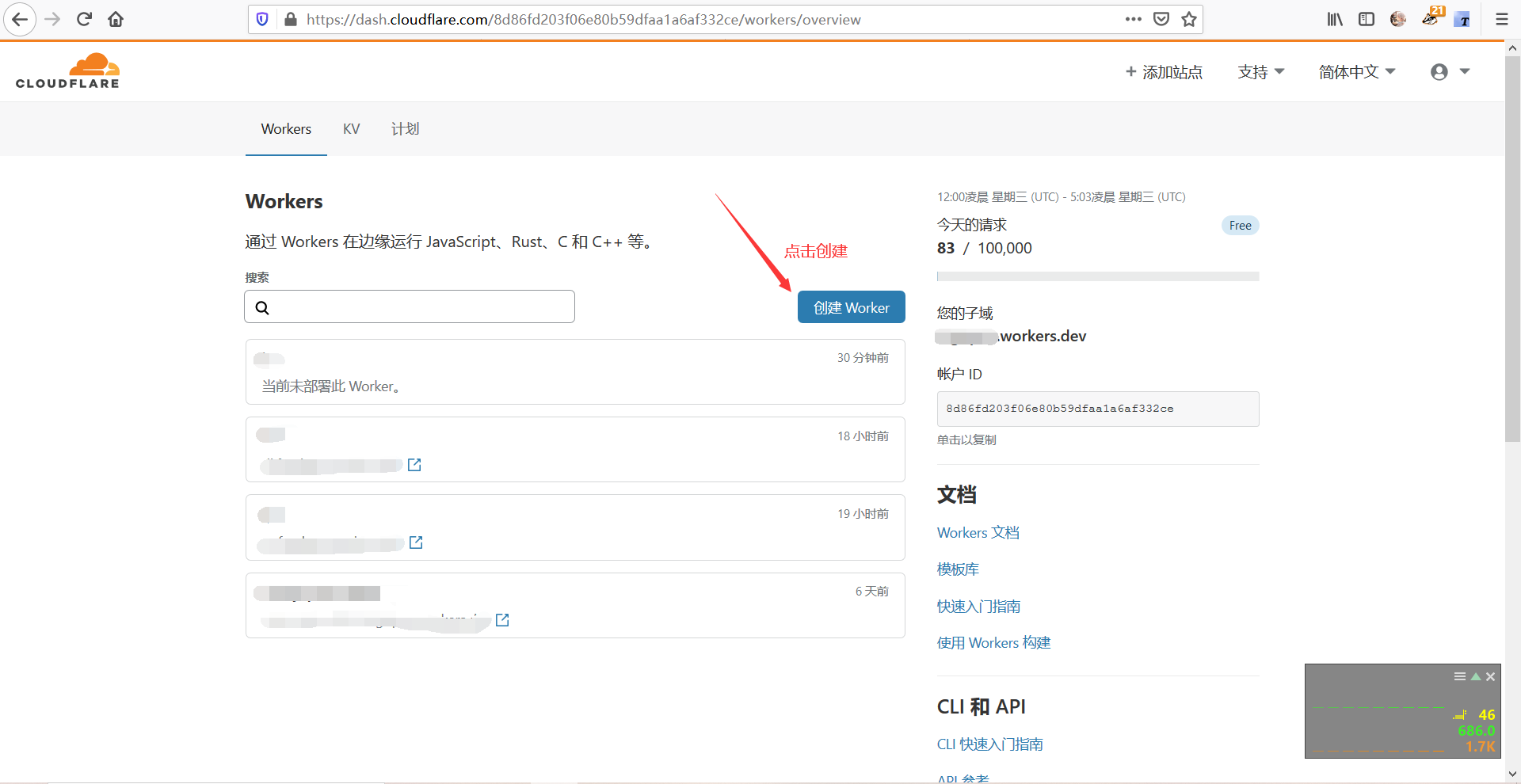Save page to Pocket icon
This screenshot has width=1521, height=784.
pyautogui.click(x=1161, y=19)
